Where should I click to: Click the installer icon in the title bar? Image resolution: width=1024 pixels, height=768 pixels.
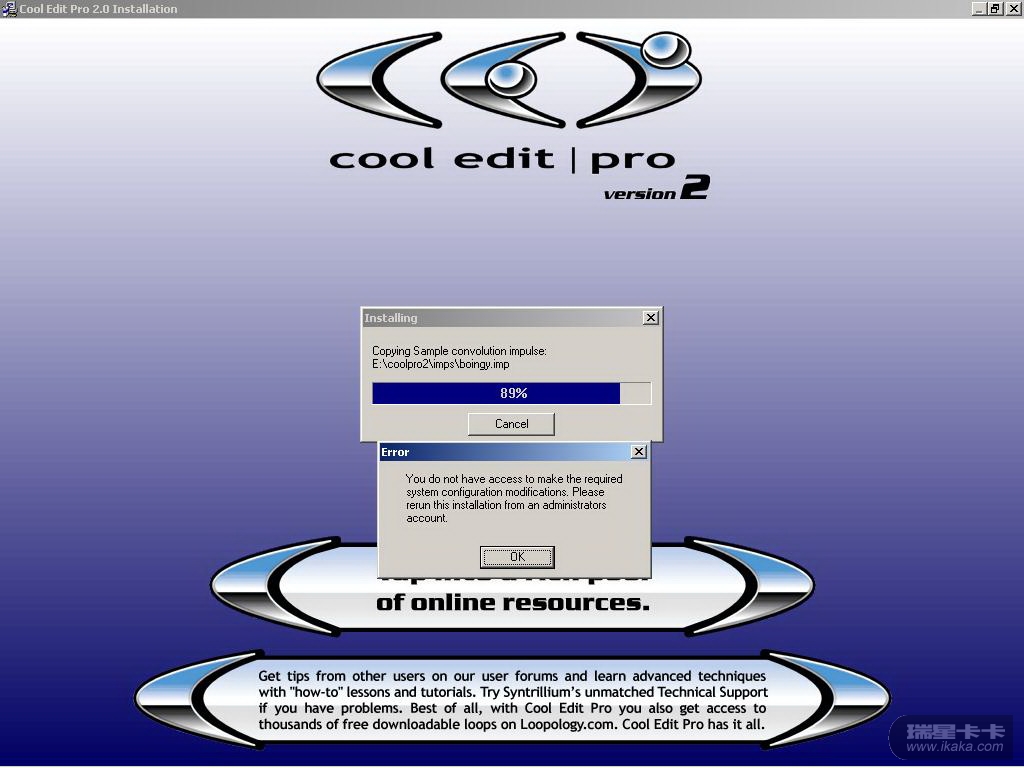(9, 8)
